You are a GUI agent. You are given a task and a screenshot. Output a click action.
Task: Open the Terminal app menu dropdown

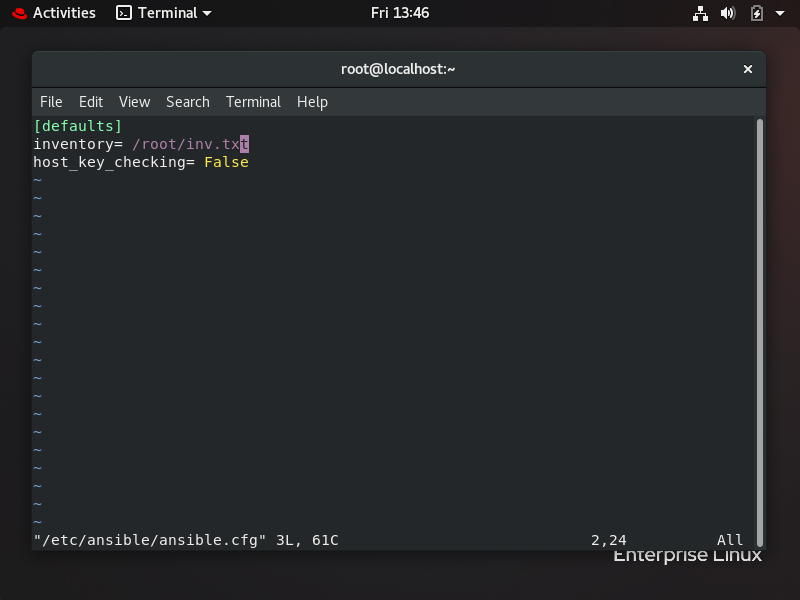(163, 13)
